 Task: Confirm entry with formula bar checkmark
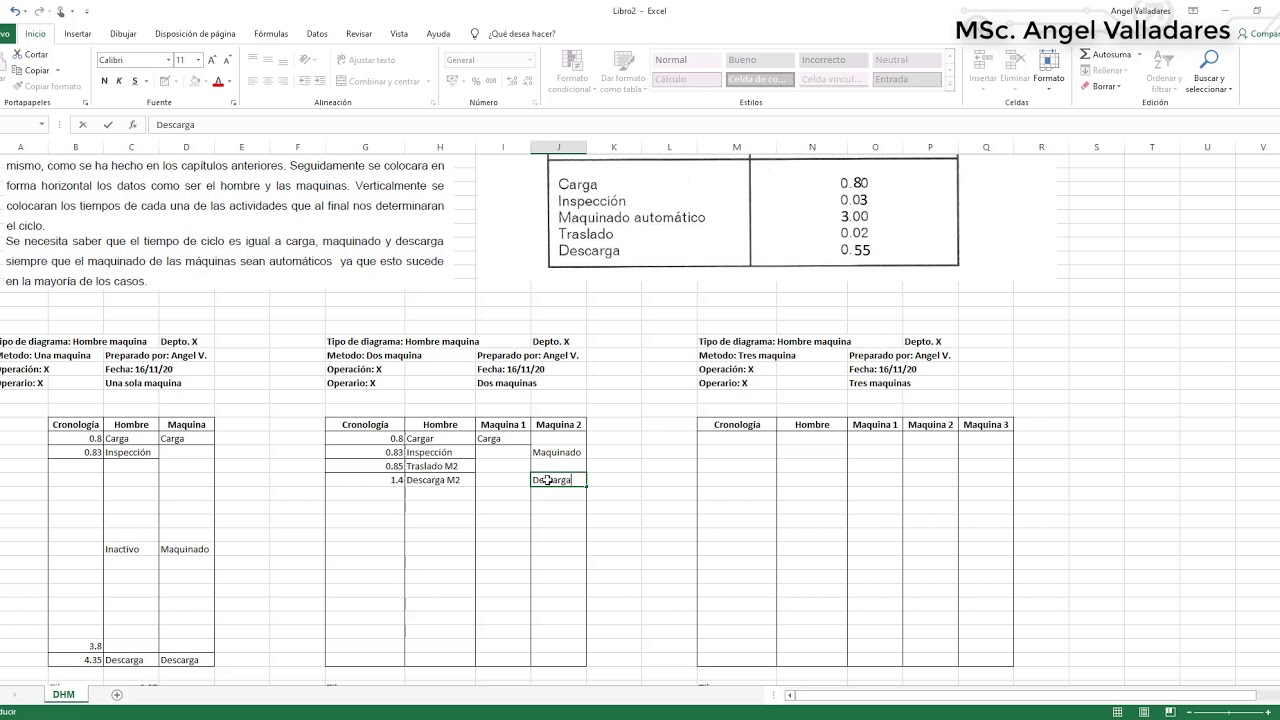pos(107,125)
